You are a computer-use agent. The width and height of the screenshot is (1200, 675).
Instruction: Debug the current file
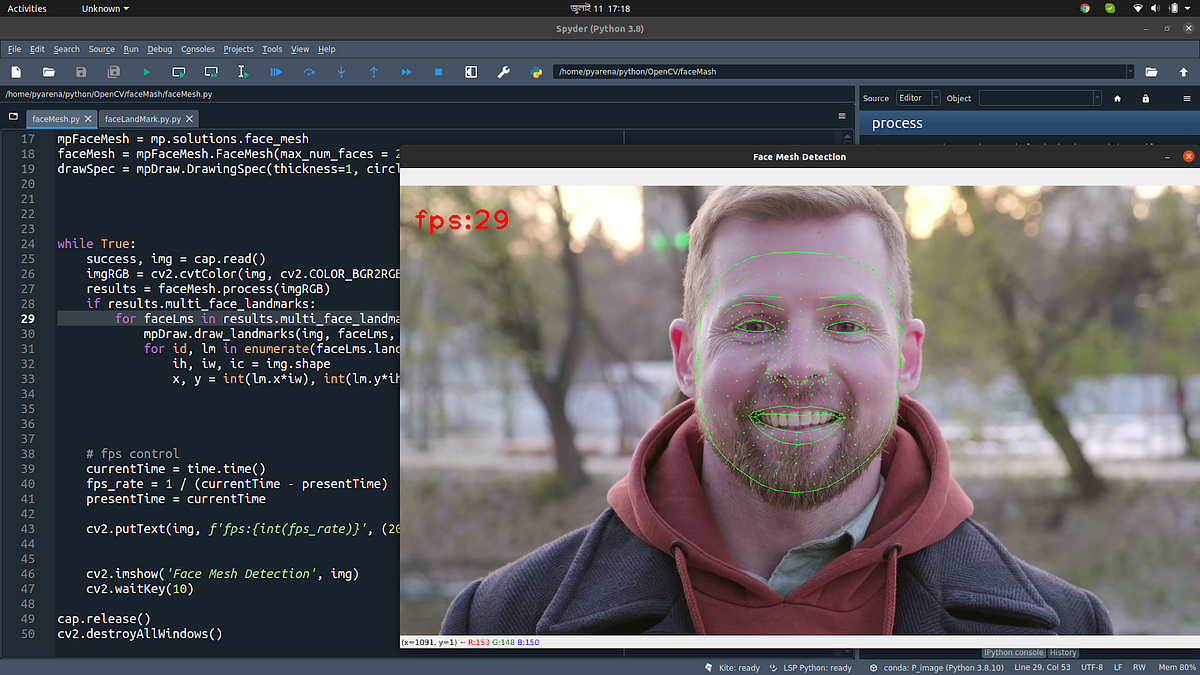click(277, 72)
